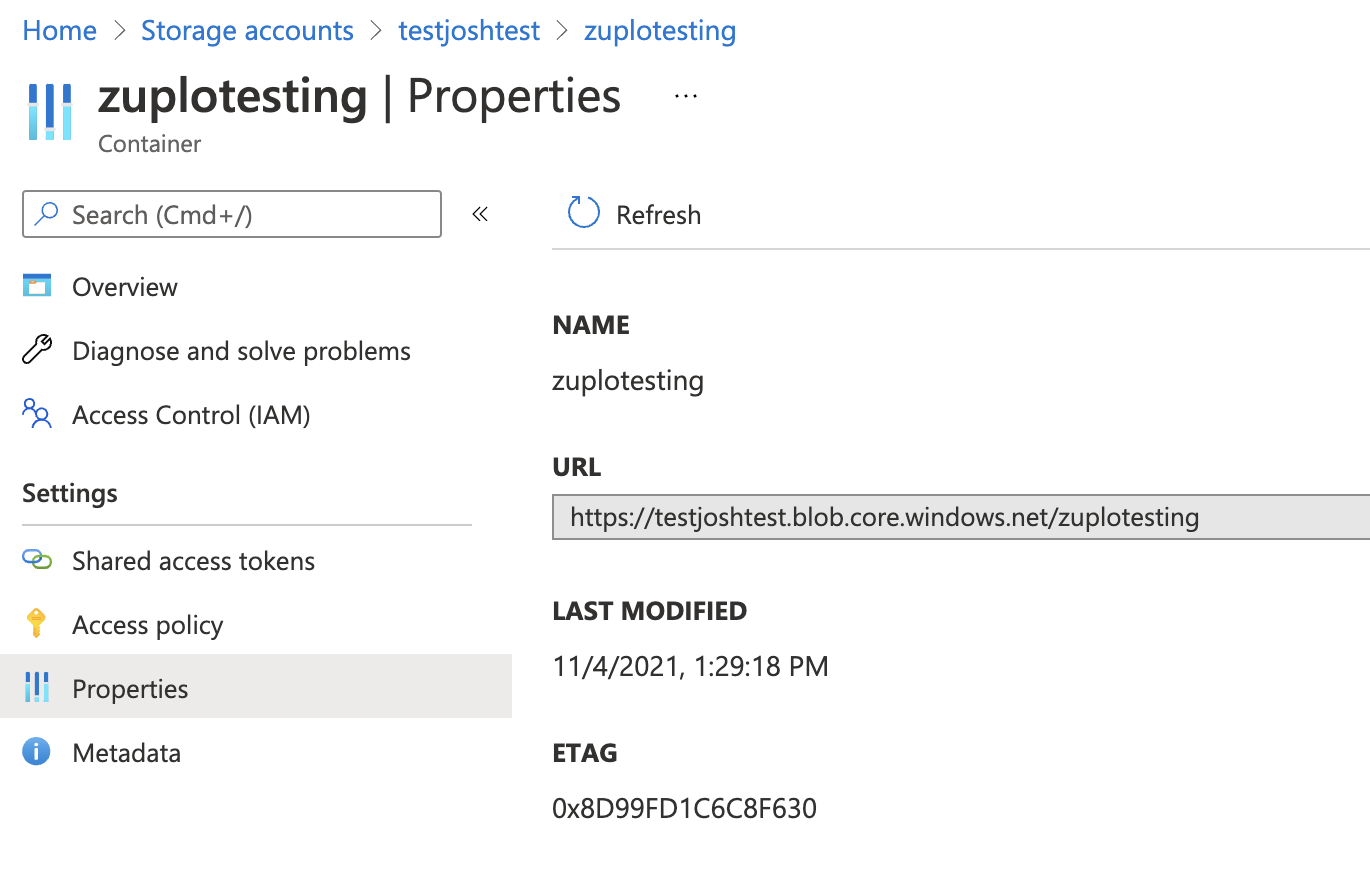Open testjoshtest breadcrumb link

tap(468, 31)
